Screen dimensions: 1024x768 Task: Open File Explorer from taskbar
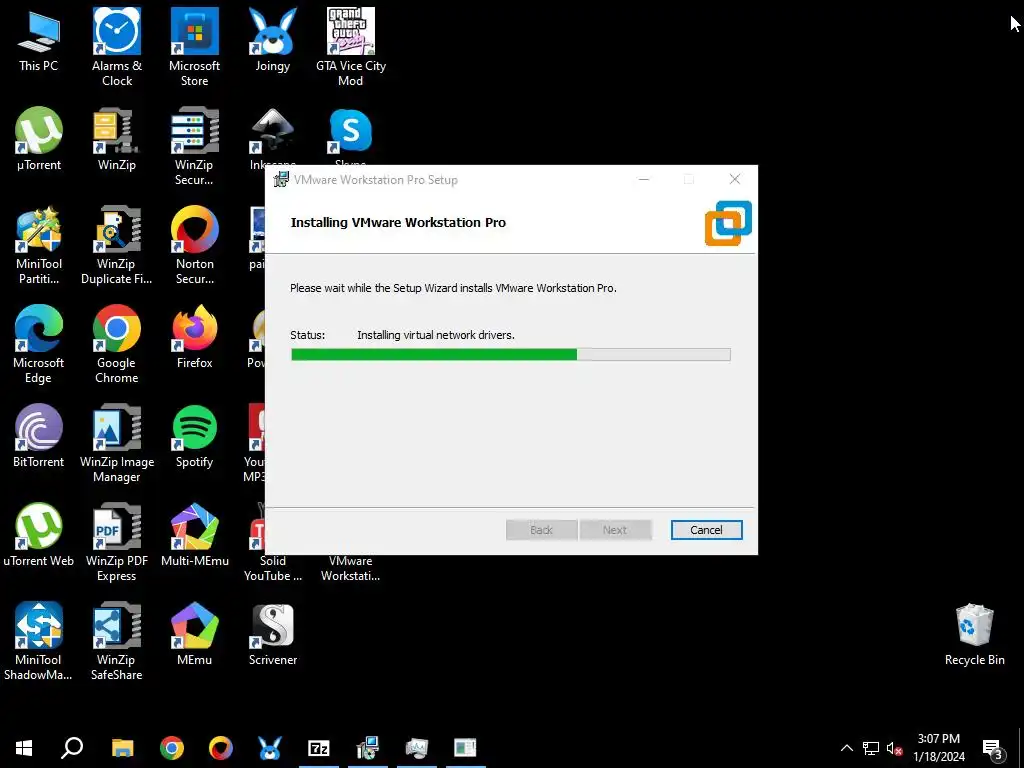[122, 748]
